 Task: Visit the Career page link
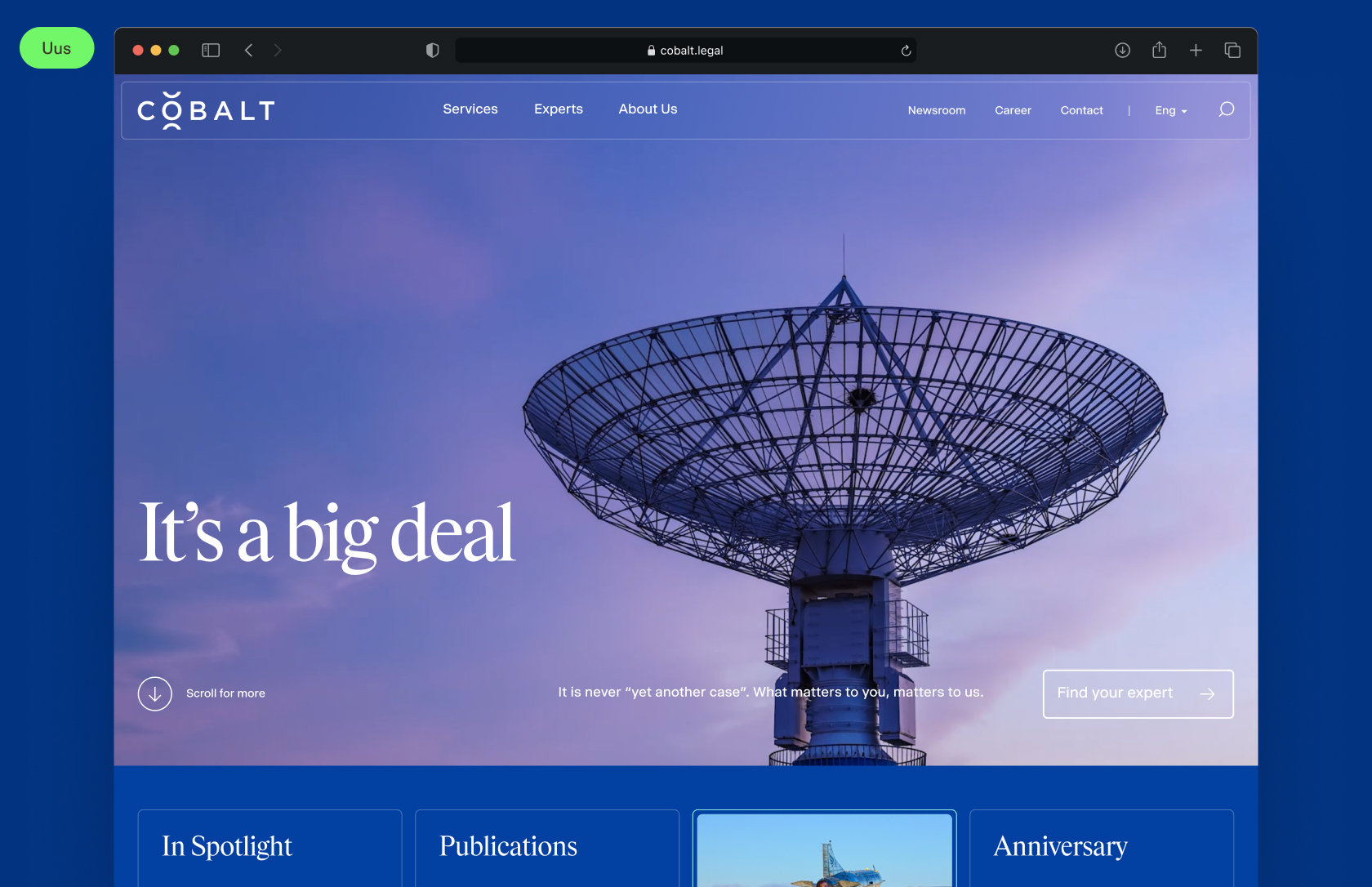[1013, 110]
